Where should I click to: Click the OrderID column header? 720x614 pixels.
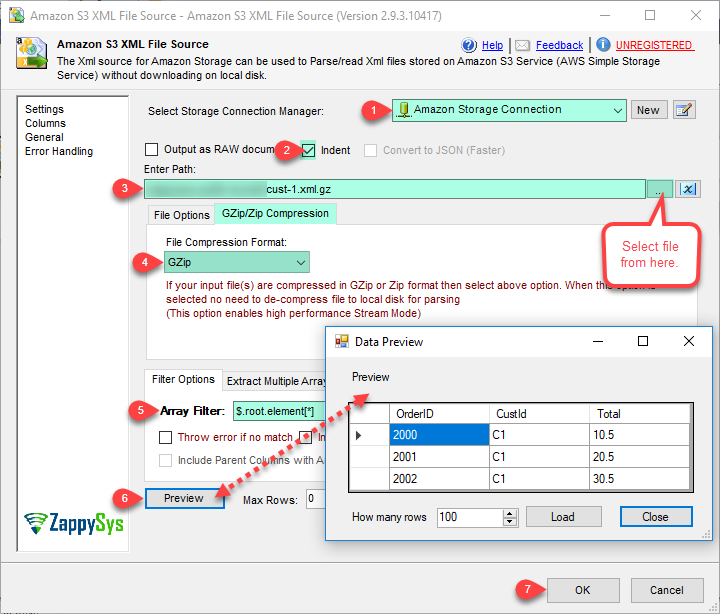coord(439,414)
